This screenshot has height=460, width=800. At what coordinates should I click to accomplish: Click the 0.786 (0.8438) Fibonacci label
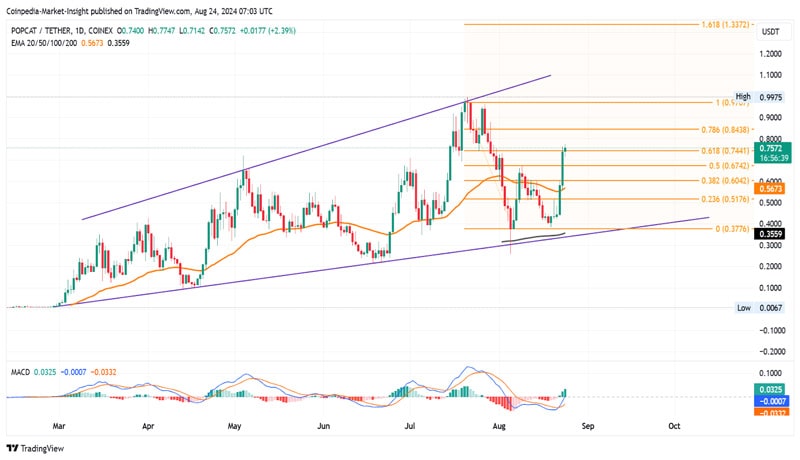pyautogui.click(x=725, y=130)
